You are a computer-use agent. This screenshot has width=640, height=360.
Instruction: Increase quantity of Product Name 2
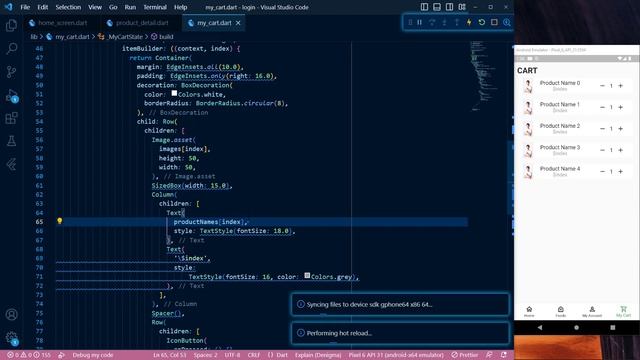[x=620, y=129]
